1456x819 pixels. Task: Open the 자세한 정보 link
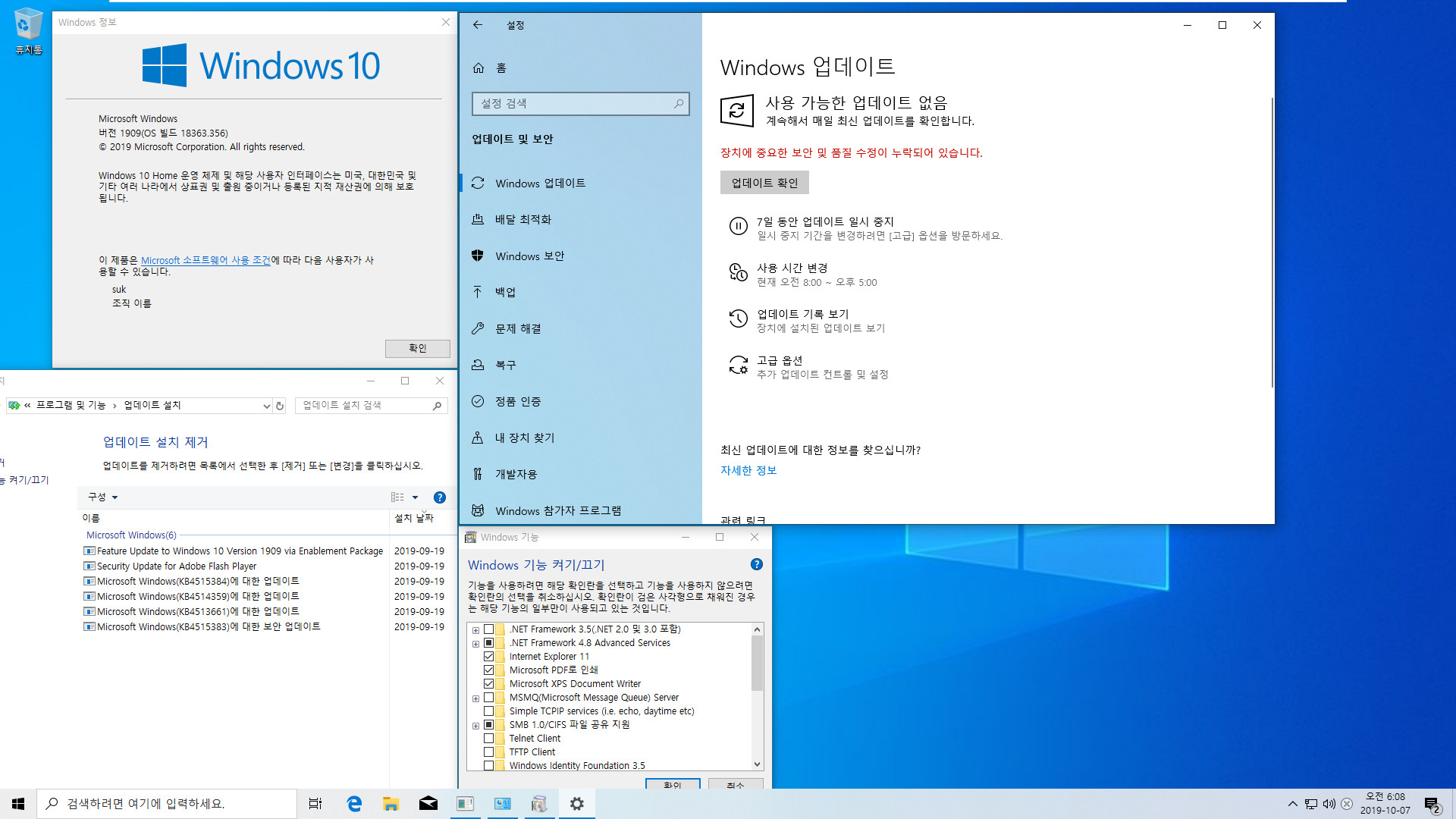748,470
